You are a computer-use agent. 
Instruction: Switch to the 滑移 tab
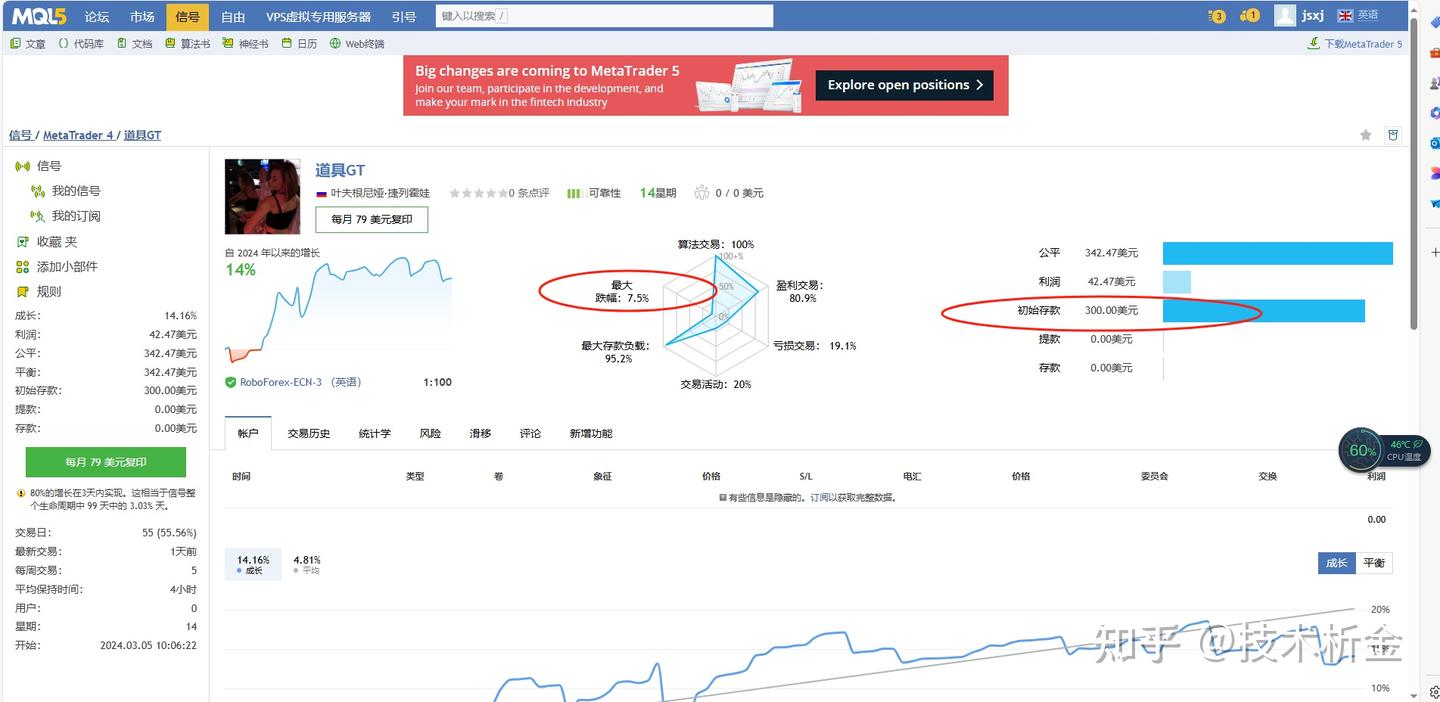[480, 433]
